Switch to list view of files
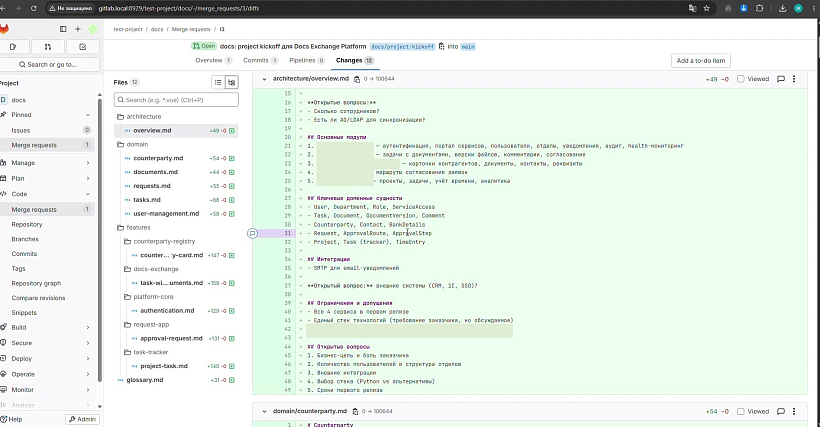820x427 pixels. 218,83
